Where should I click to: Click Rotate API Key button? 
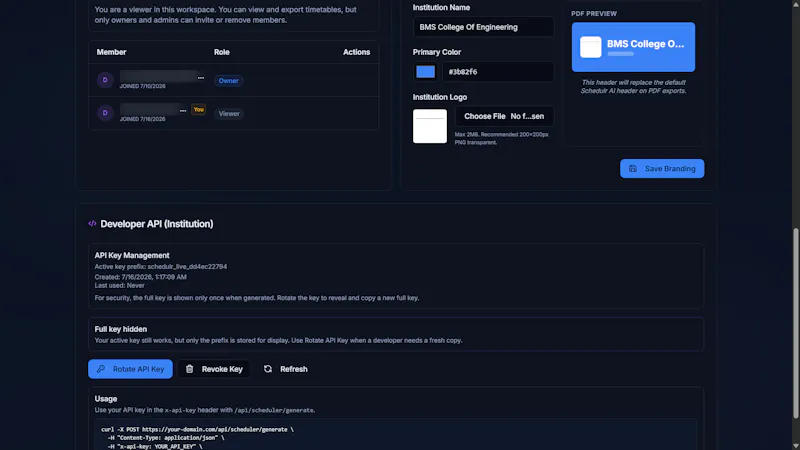point(130,369)
